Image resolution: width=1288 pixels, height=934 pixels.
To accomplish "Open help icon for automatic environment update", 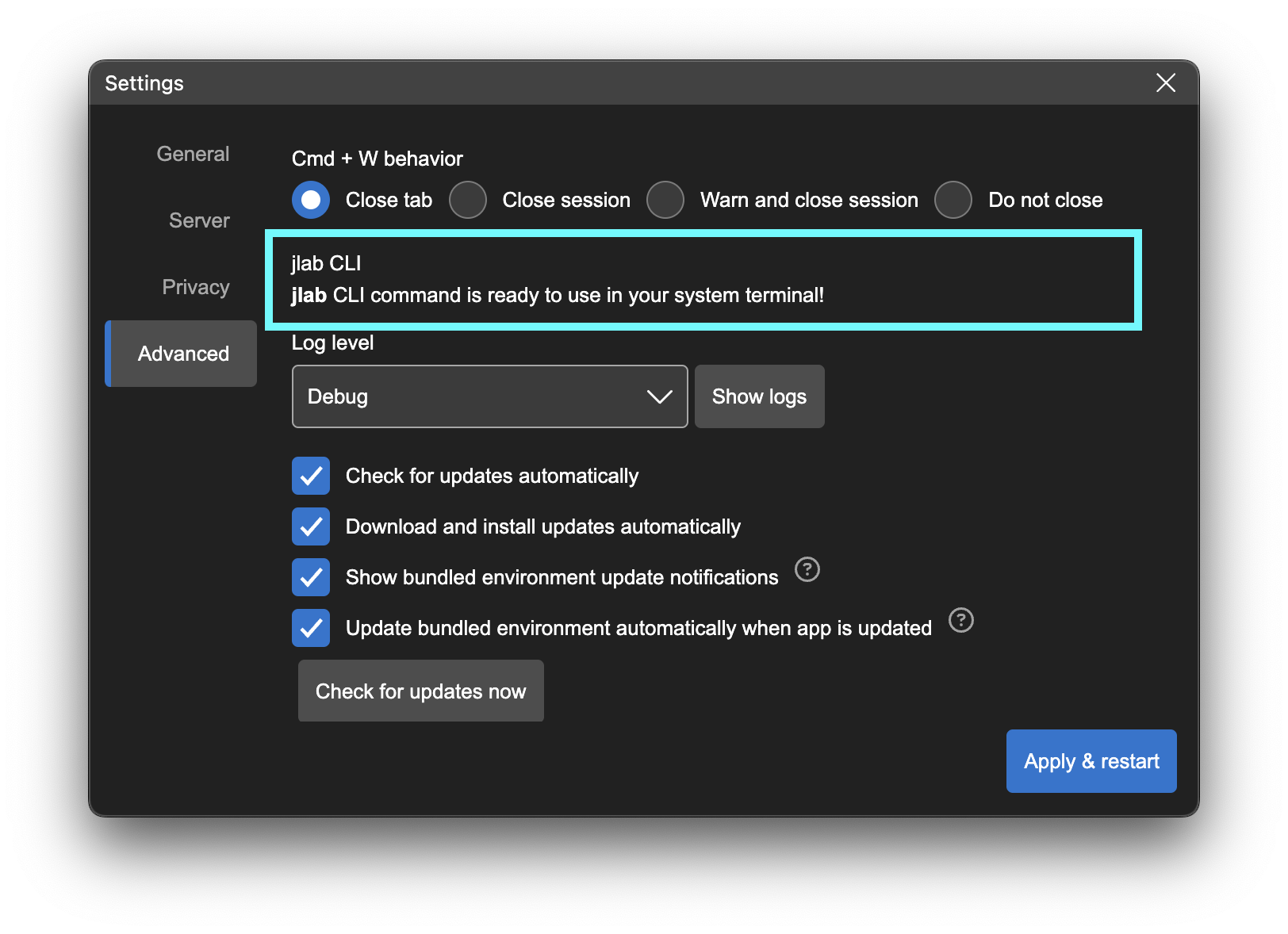I will pos(961,620).
